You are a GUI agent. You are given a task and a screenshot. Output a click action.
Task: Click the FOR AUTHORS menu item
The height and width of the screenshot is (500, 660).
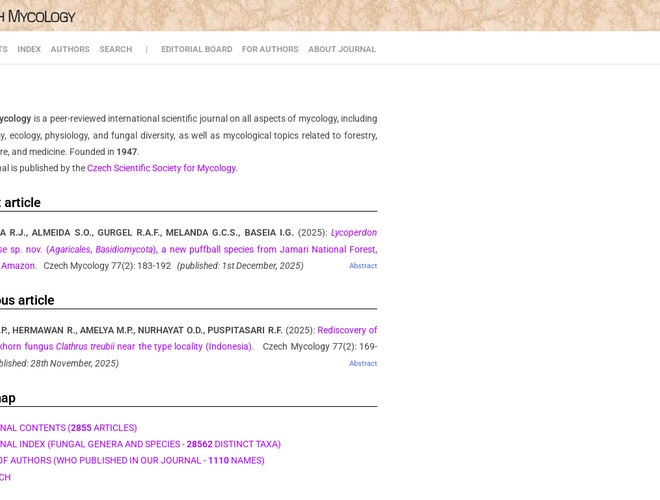click(x=270, y=49)
